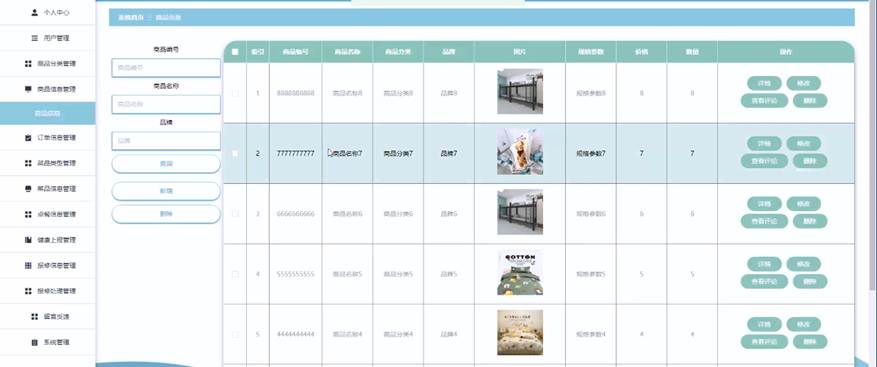
Task: Click 查看评论 for product 8888888888
Action: [x=764, y=101]
